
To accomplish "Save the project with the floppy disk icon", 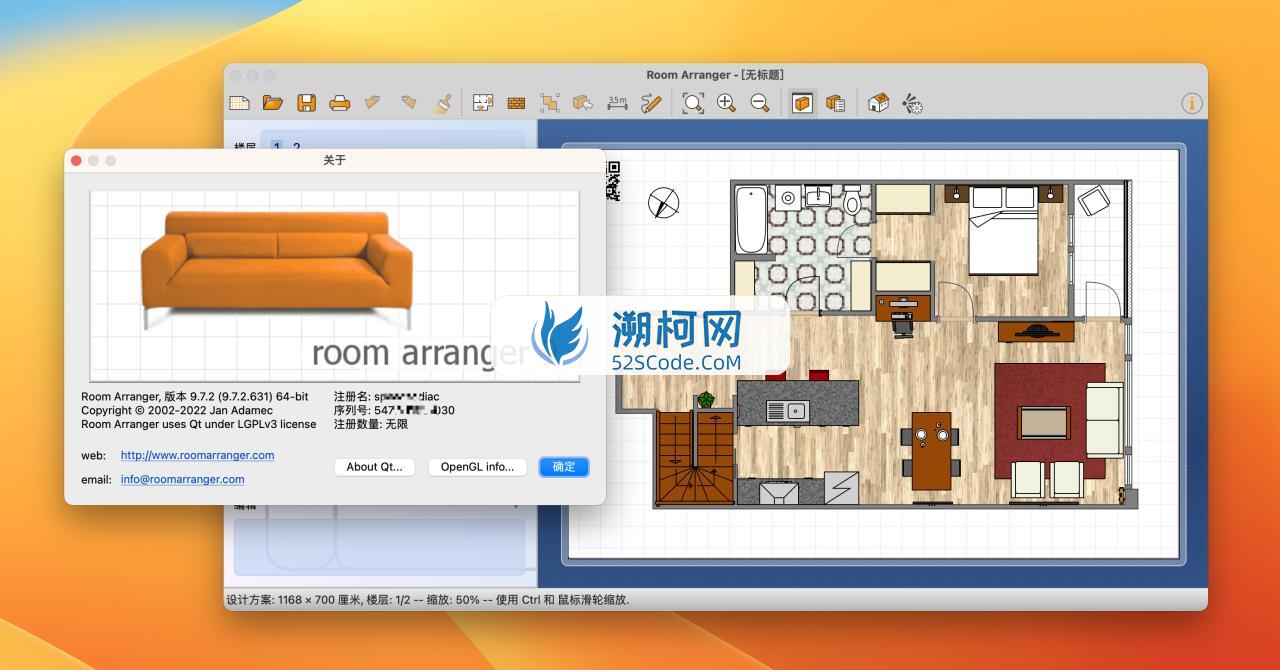I will 306,103.
